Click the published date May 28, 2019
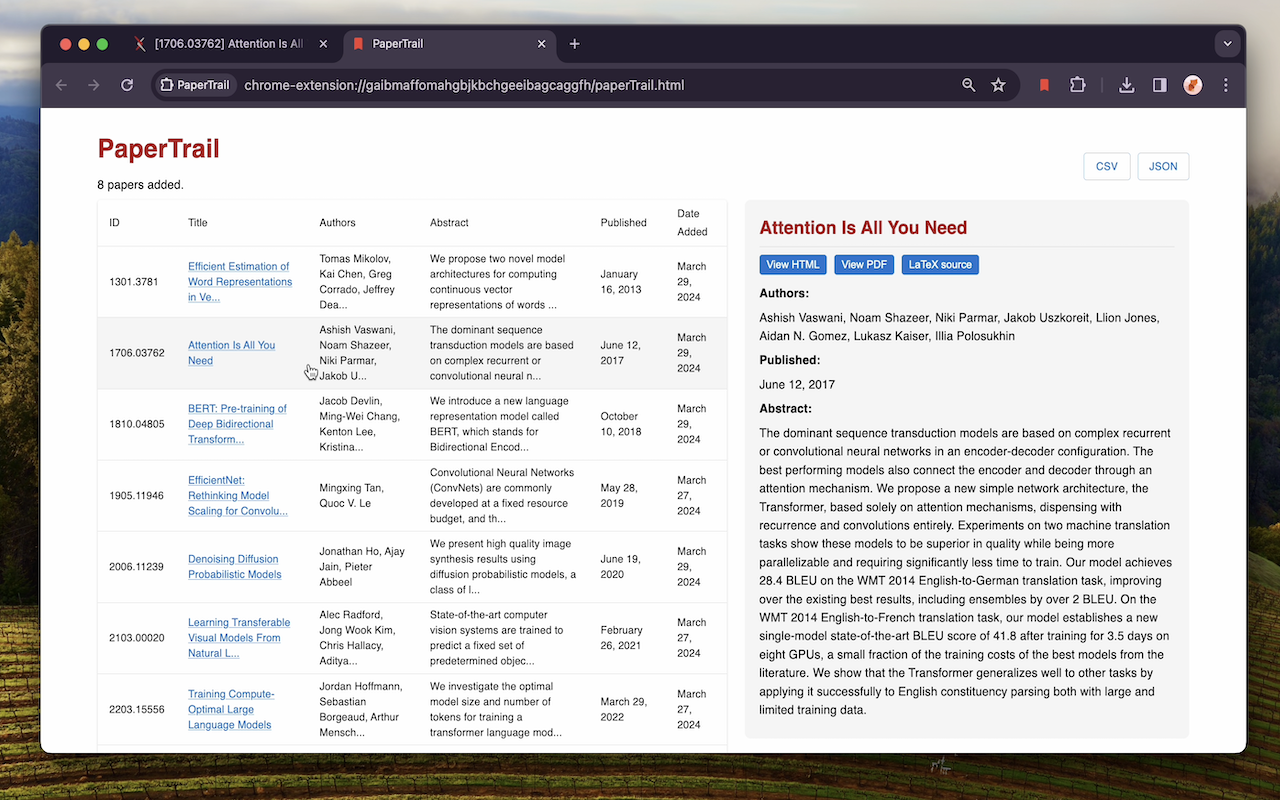 [621, 495]
